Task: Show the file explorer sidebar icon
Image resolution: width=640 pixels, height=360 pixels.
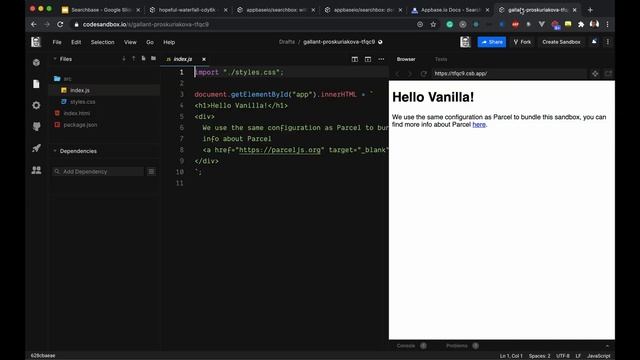Action: [x=36, y=84]
